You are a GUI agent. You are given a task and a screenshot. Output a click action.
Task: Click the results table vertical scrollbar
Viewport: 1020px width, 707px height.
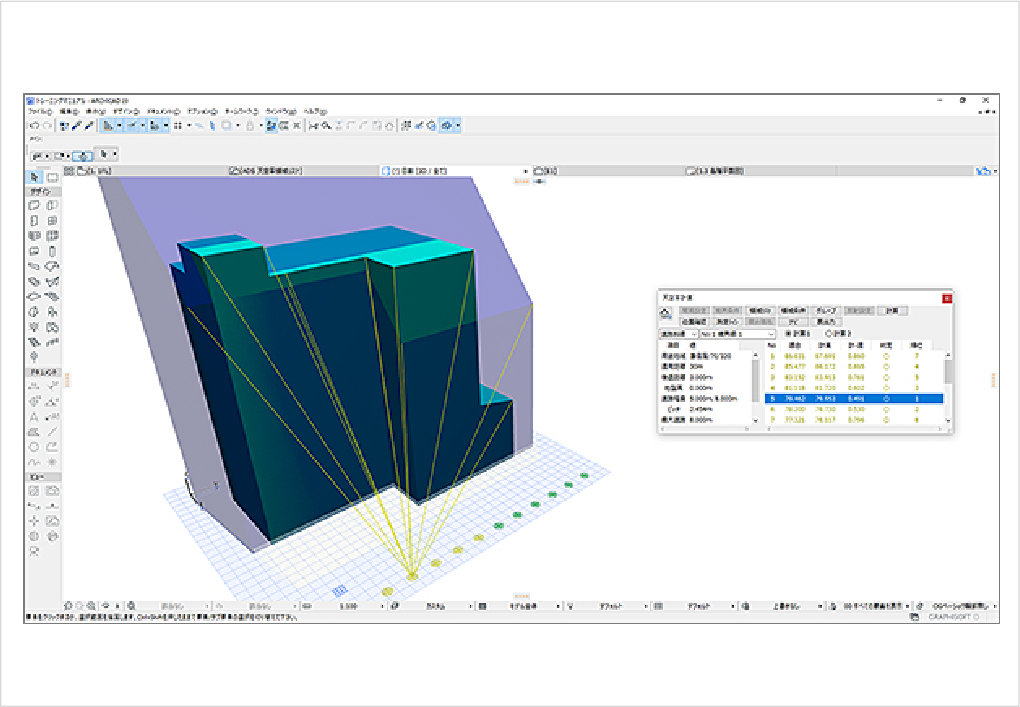[948, 372]
